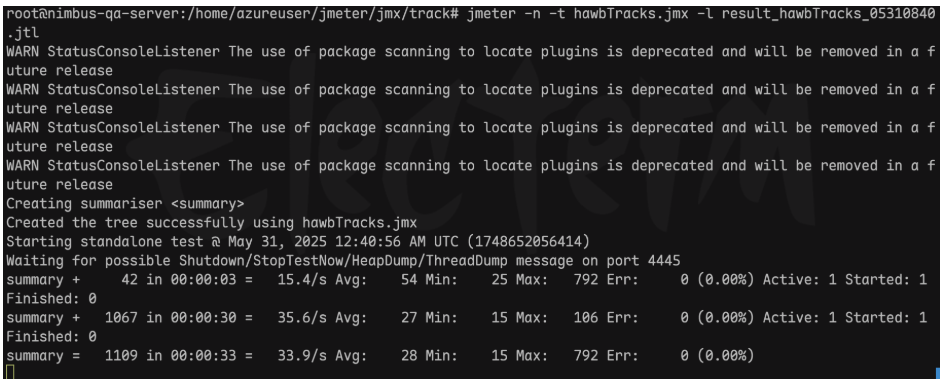
Task: Click the 'Starting standalone test' timestamp line
Action: click(x=298, y=242)
